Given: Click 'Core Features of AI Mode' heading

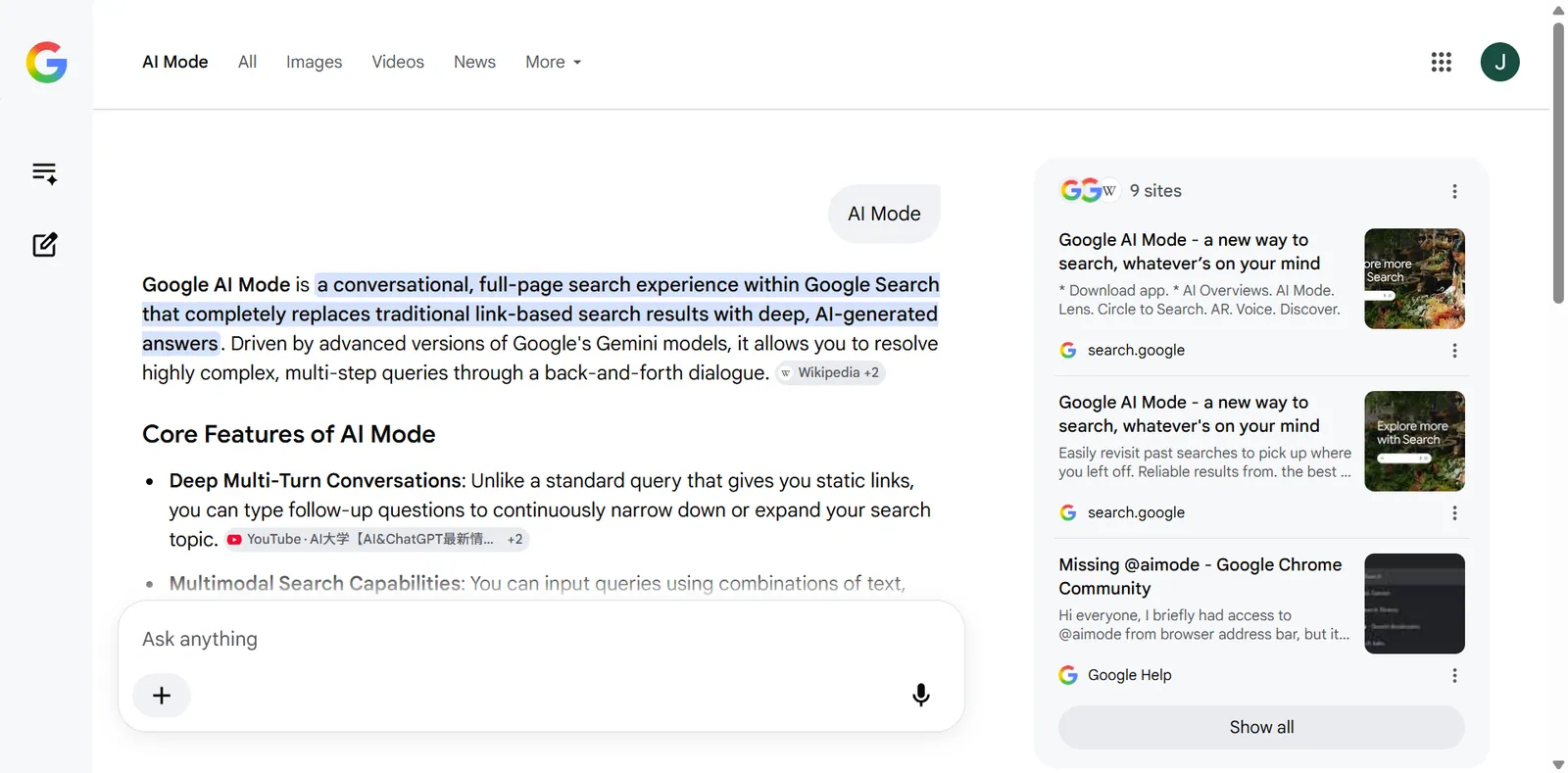Looking at the screenshot, I should coord(289,434).
